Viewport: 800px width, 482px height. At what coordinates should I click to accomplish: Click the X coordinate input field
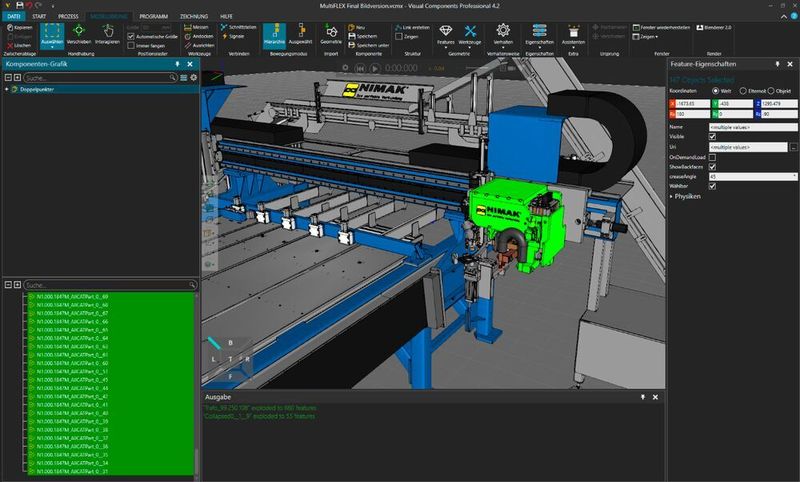point(692,104)
